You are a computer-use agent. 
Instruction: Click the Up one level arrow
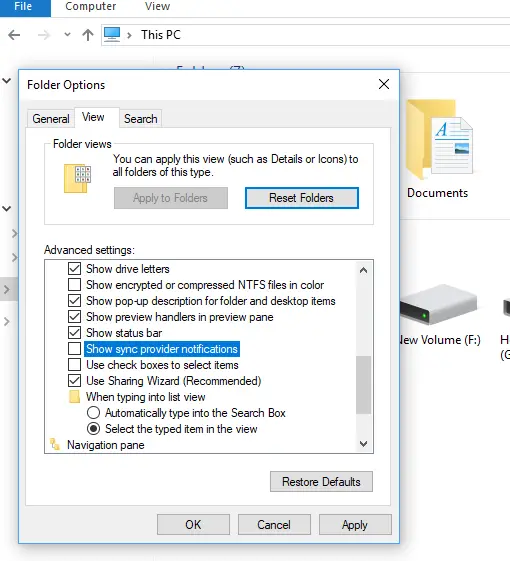(x=88, y=35)
